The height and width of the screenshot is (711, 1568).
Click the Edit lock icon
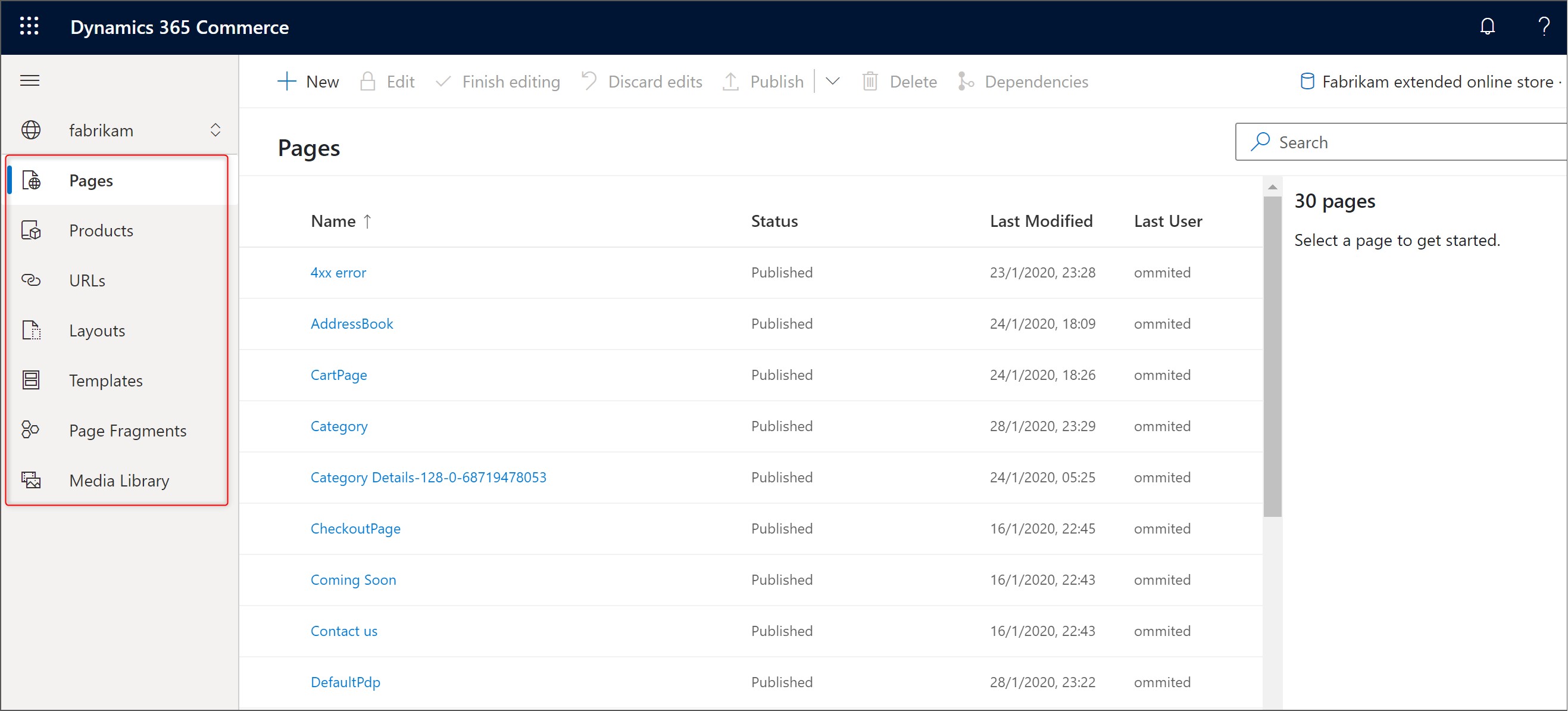click(x=368, y=81)
